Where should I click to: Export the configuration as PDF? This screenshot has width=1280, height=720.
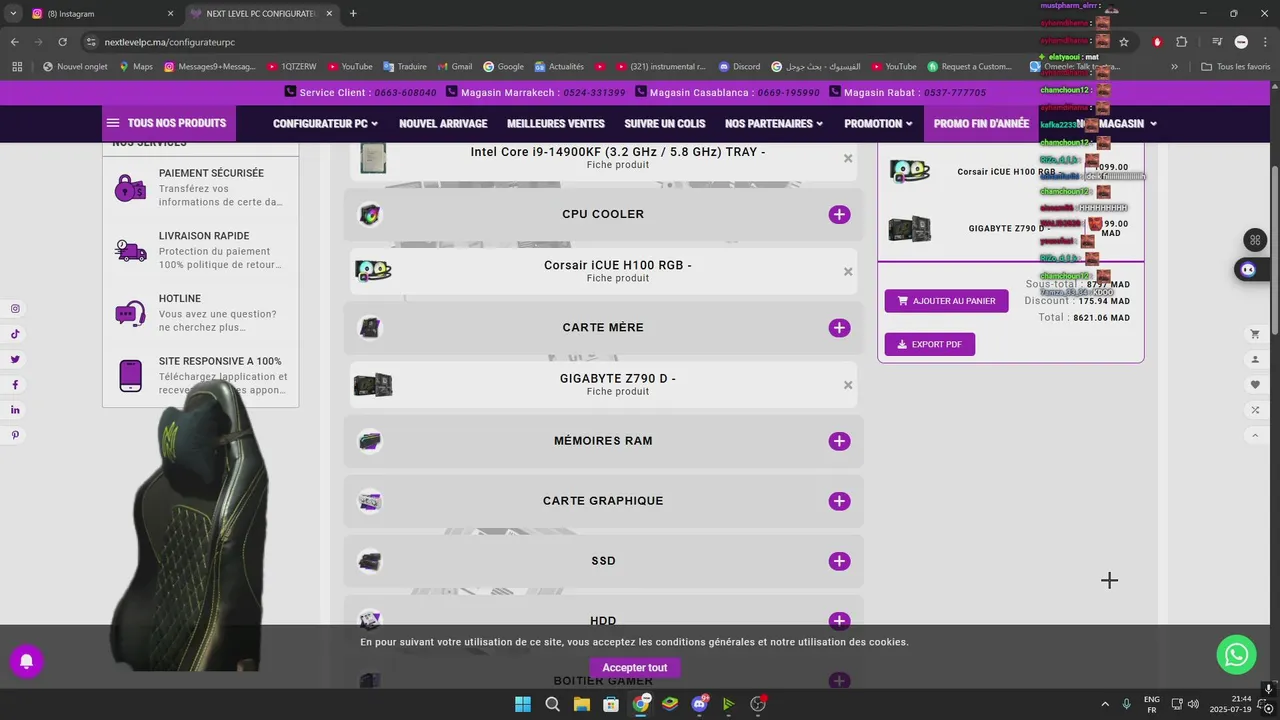(x=929, y=344)
